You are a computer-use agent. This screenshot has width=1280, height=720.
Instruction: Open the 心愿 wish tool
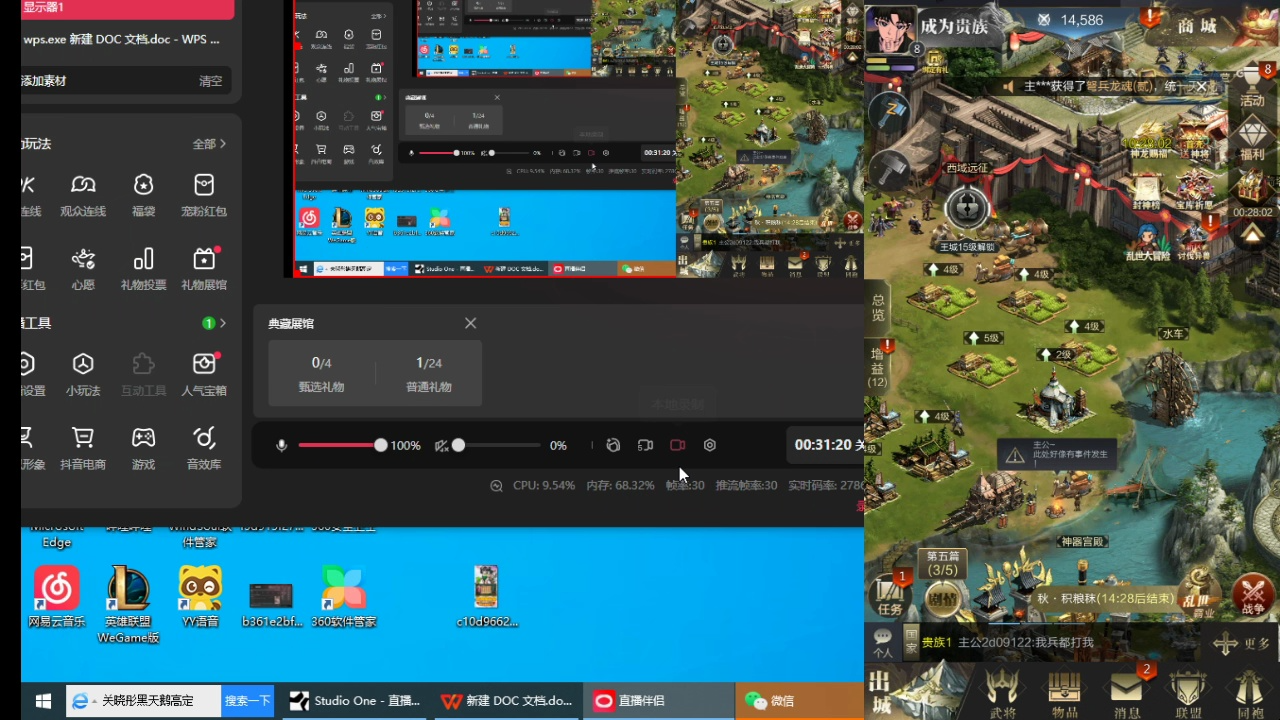tap(83, 269)
